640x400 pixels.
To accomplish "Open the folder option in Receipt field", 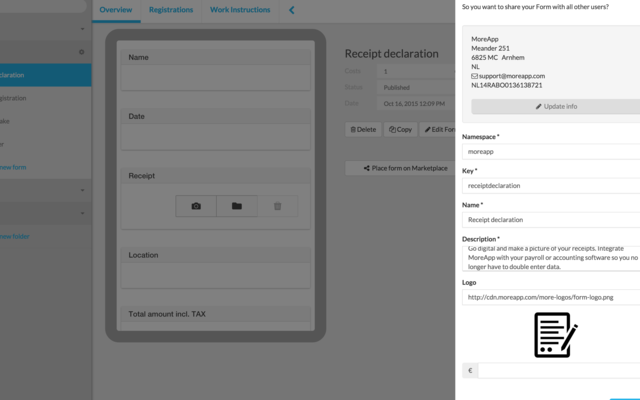I will [237, 206].
